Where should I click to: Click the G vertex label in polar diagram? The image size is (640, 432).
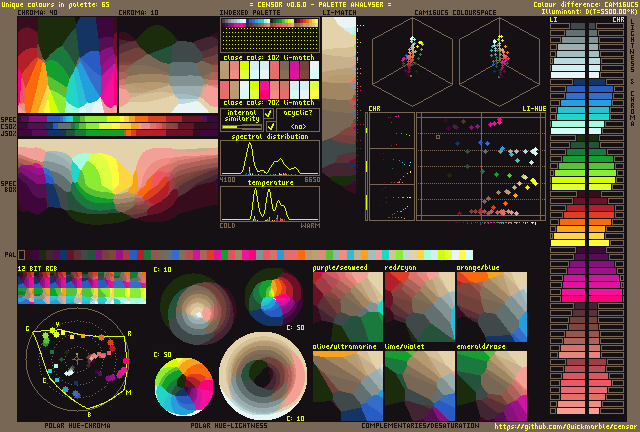click(x=28, y=329)
